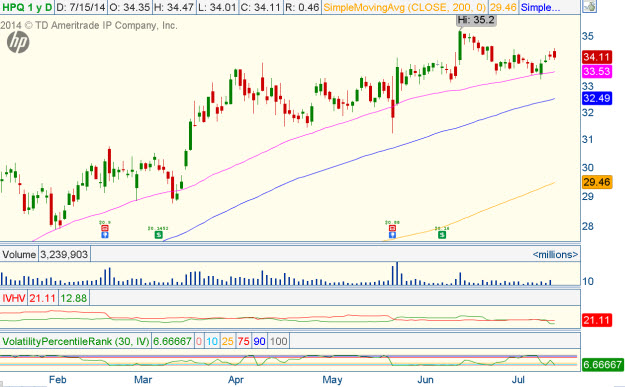The width and height of the screenshot is (625, 387).
Task: Click the orange 29.46 price axis bubble
Action: [x=597, y=182]
